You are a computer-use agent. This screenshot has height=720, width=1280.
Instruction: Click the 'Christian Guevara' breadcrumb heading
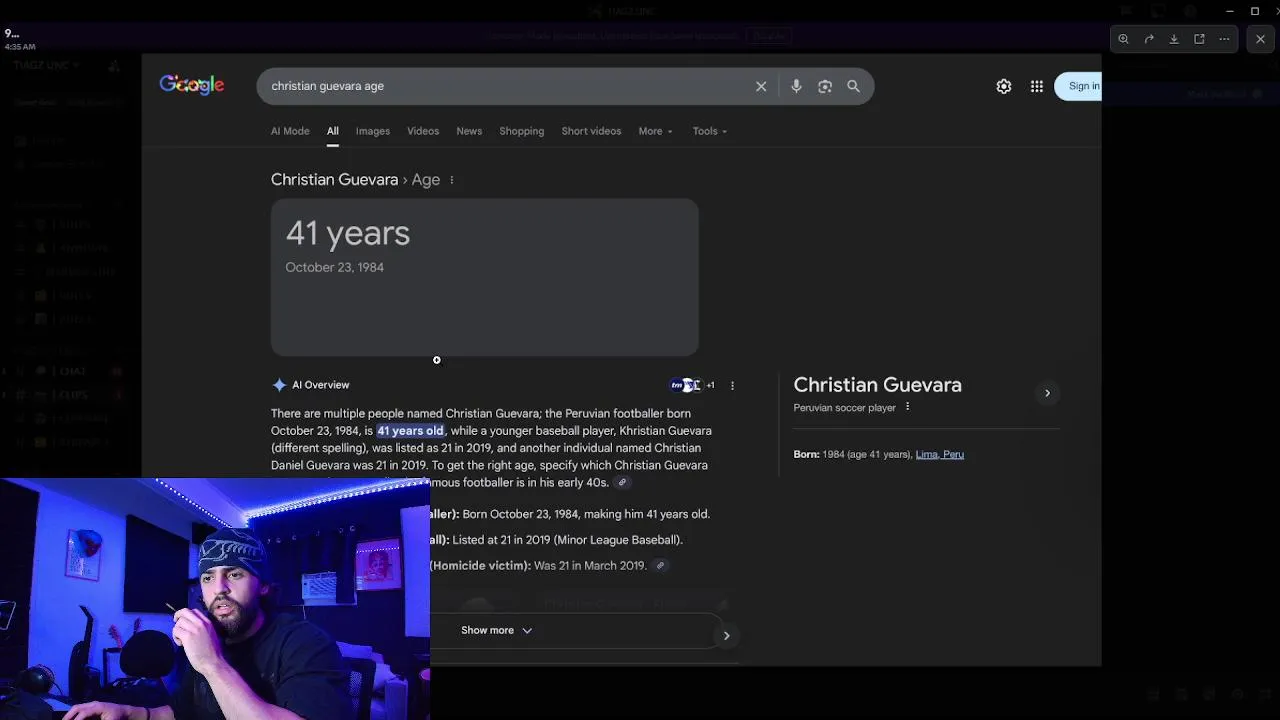click(x=334, y=180)
